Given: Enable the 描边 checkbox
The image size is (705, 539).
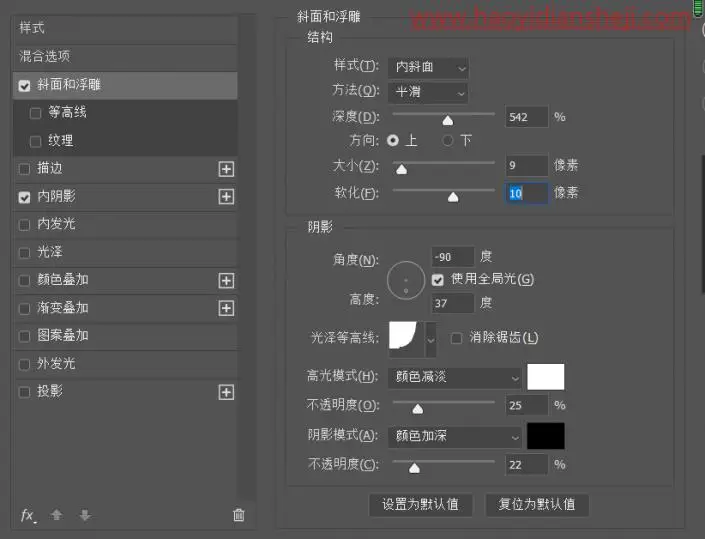Looking at the screenshot, I should click(x=24, y=169).
